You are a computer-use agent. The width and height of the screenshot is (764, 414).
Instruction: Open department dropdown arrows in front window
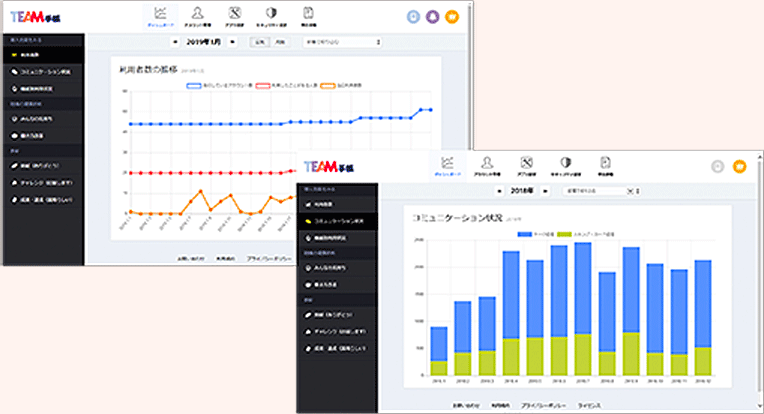tap(637, 191)
